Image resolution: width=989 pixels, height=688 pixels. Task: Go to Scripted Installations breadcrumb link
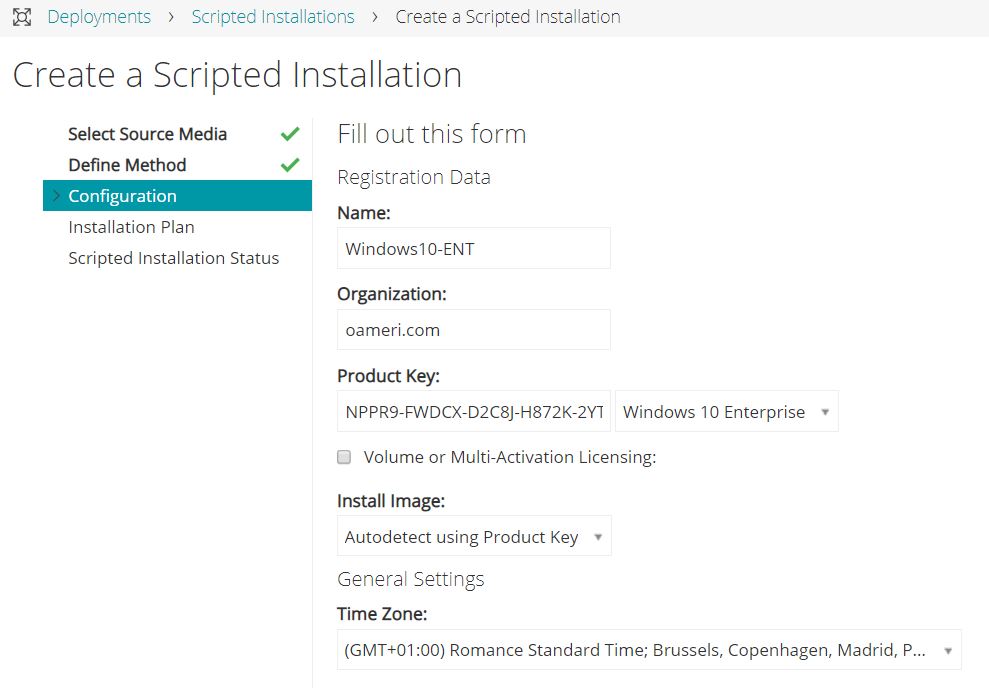pos(273,17)
